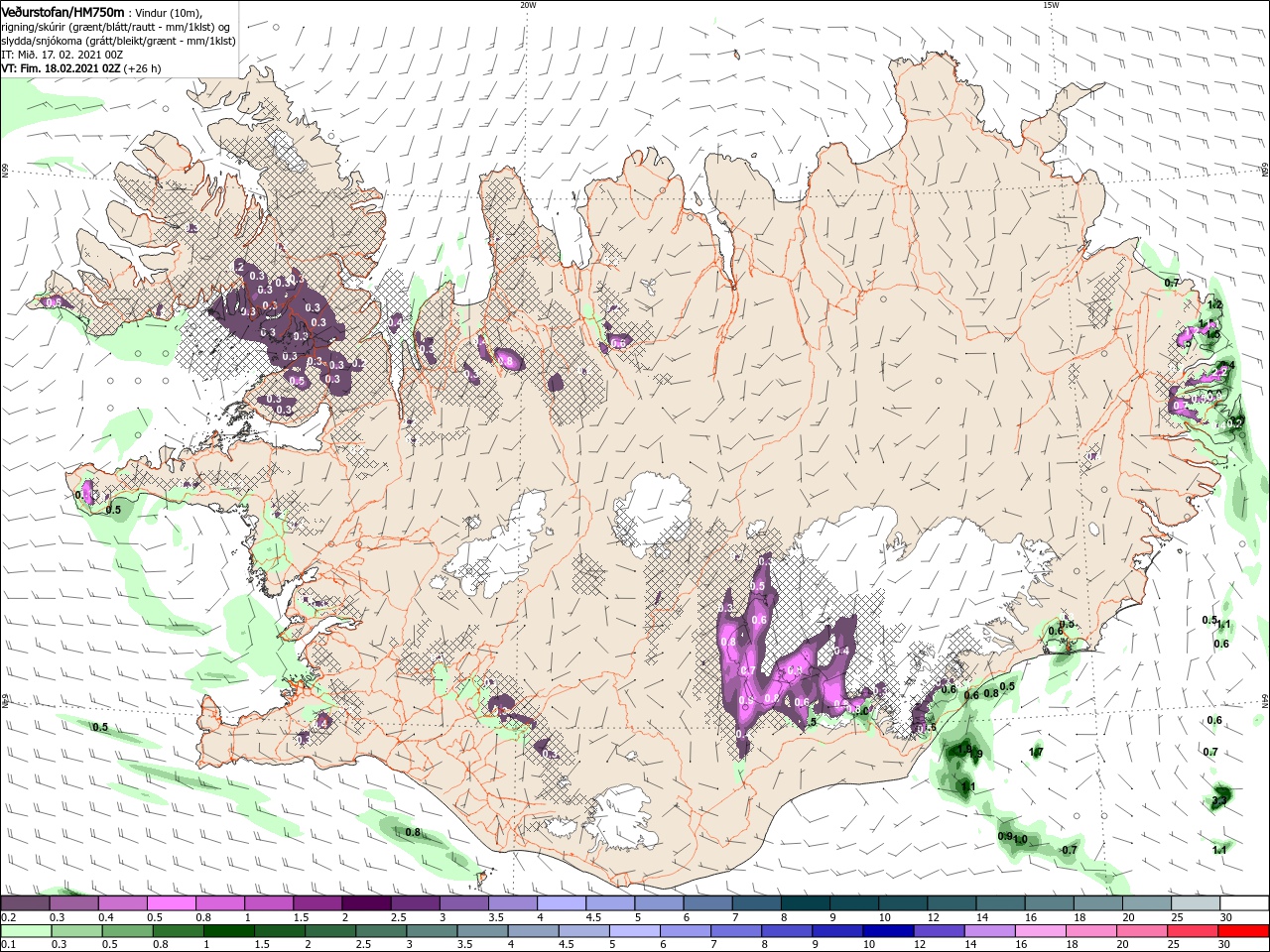The width and height of the screenshot is (1270, 952).
Task: Pick the 16 pink swatch in the lower rain scale
Action: pos(1042,931)
